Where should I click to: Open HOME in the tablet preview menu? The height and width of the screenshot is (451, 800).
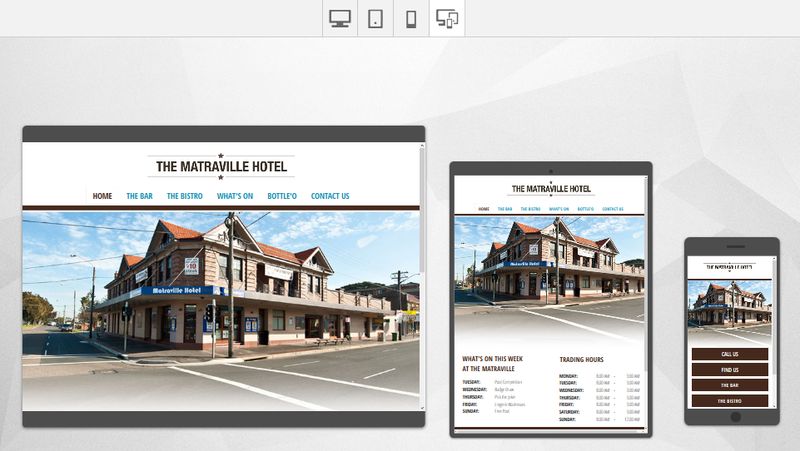(484, 209)
